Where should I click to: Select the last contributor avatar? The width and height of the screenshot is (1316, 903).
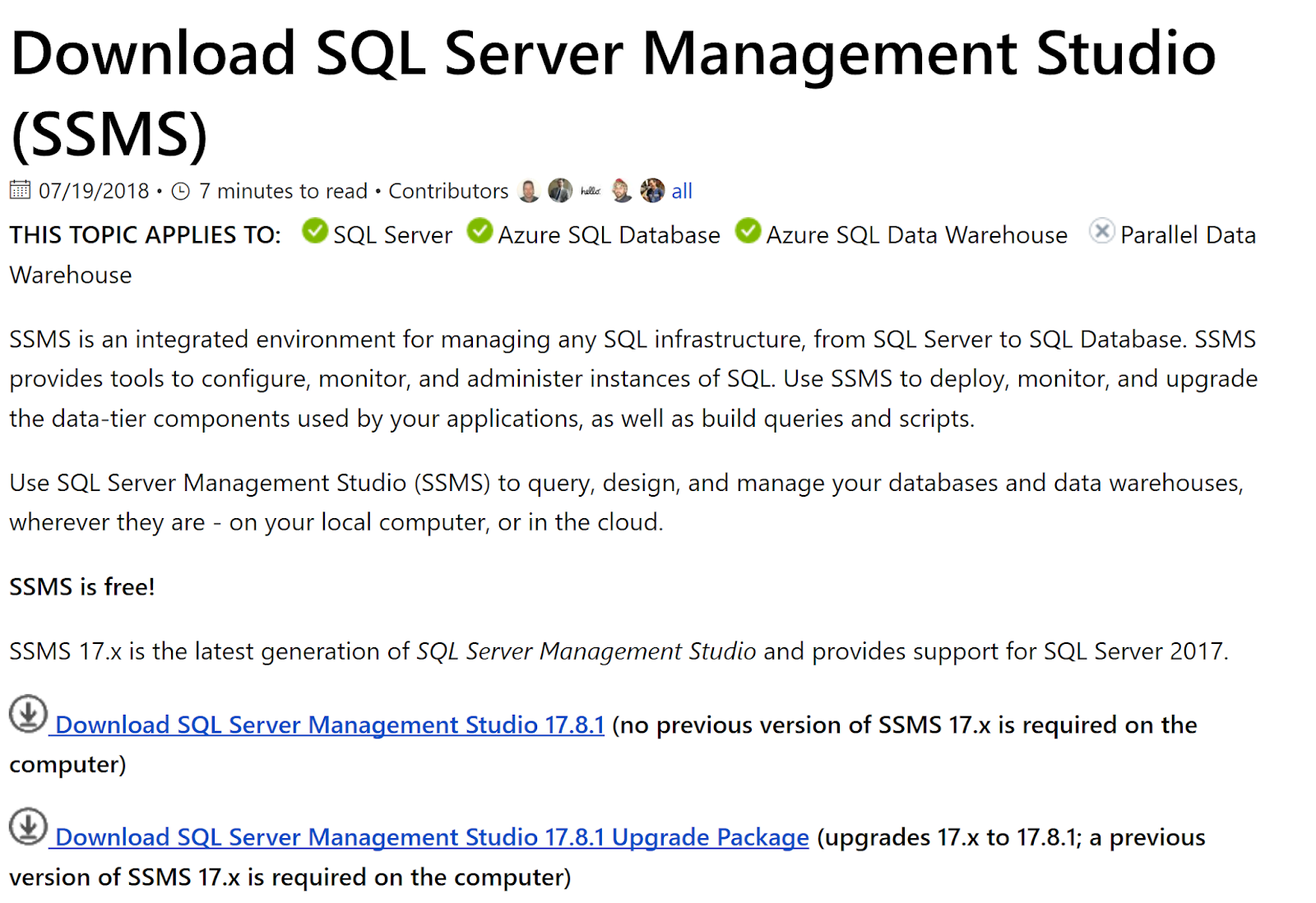click(x=651, y=190)
